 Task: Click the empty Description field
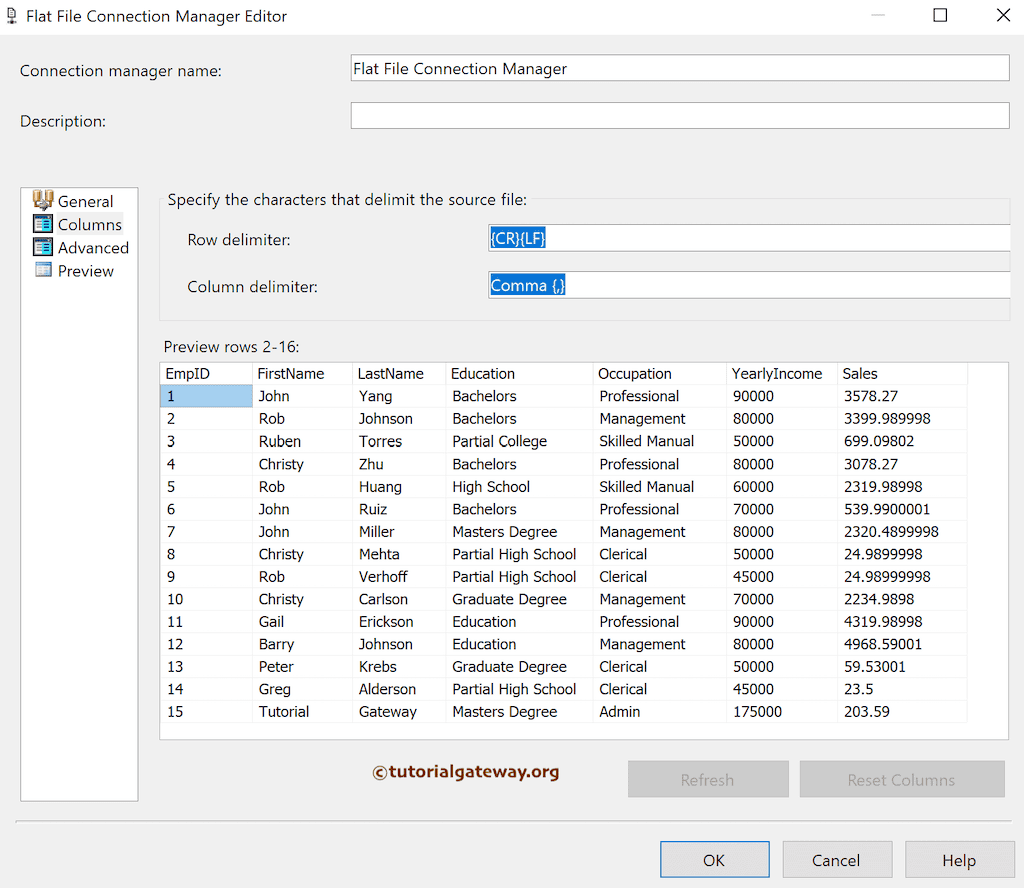pos(679,115)
